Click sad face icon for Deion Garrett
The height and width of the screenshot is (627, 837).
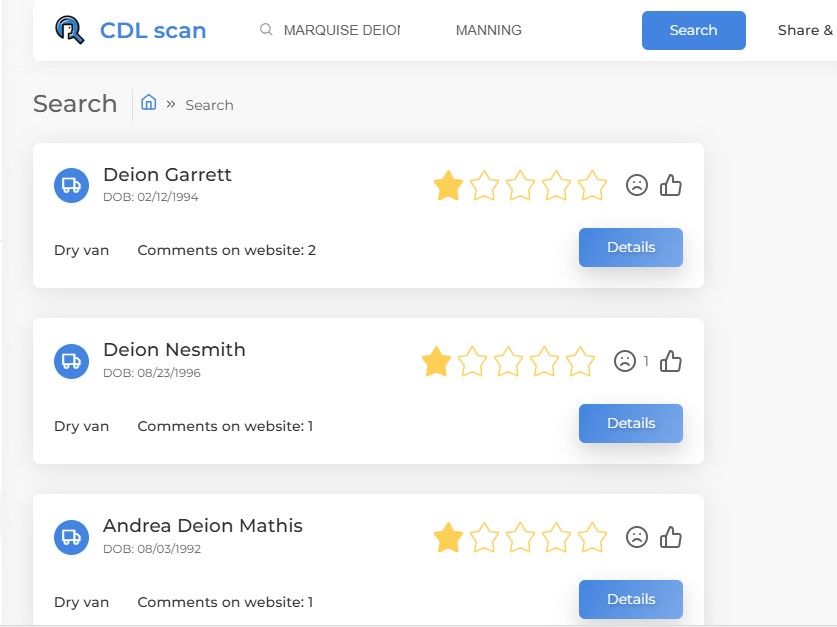click(636, 185)
